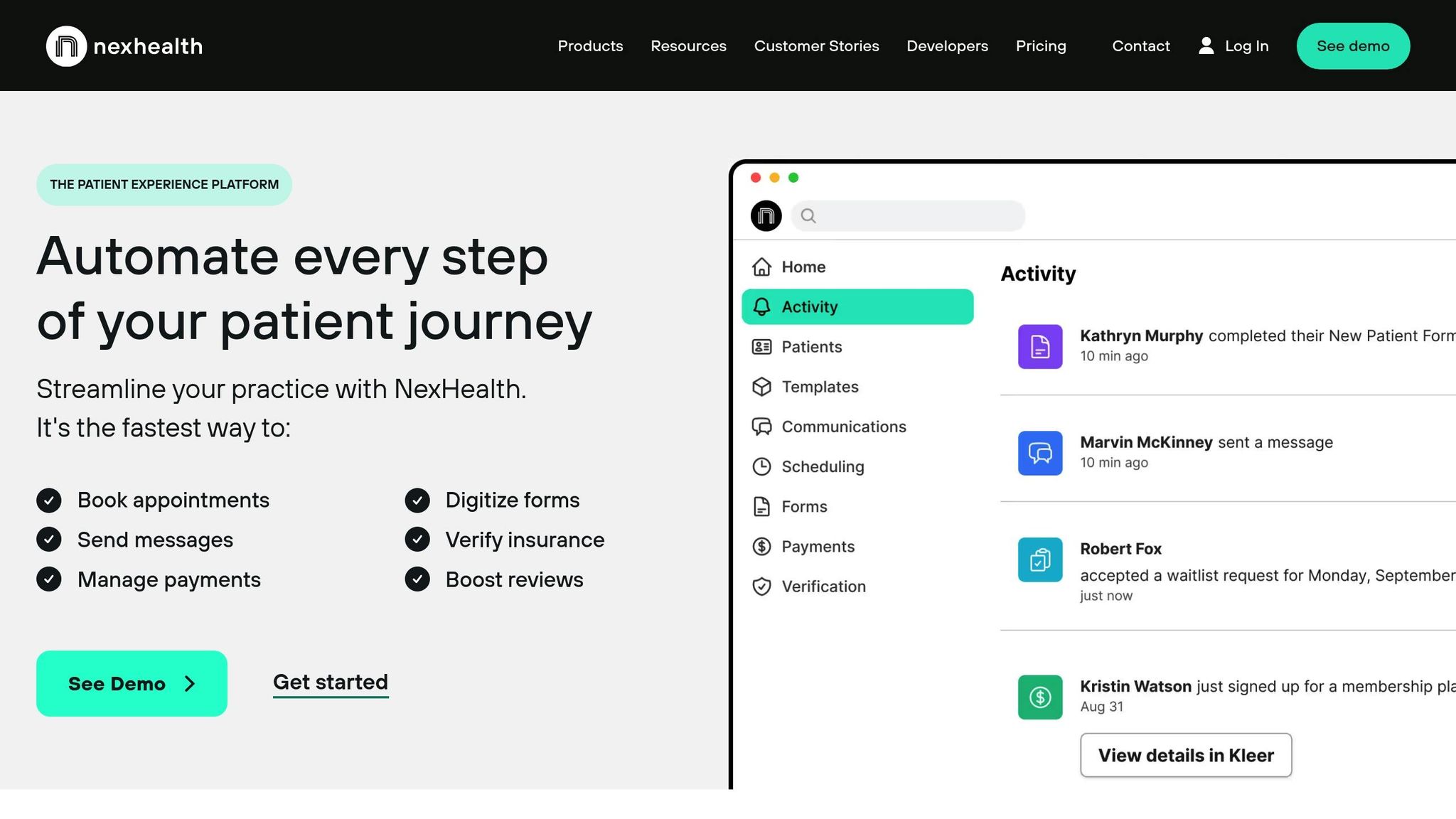Select the Patients card icon
1456x819 pixels.
click(761, 346)
